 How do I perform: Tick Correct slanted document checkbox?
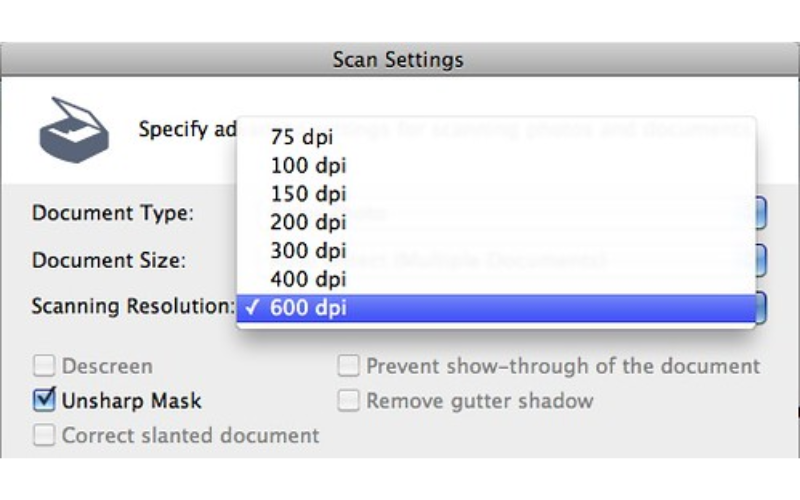45,436
